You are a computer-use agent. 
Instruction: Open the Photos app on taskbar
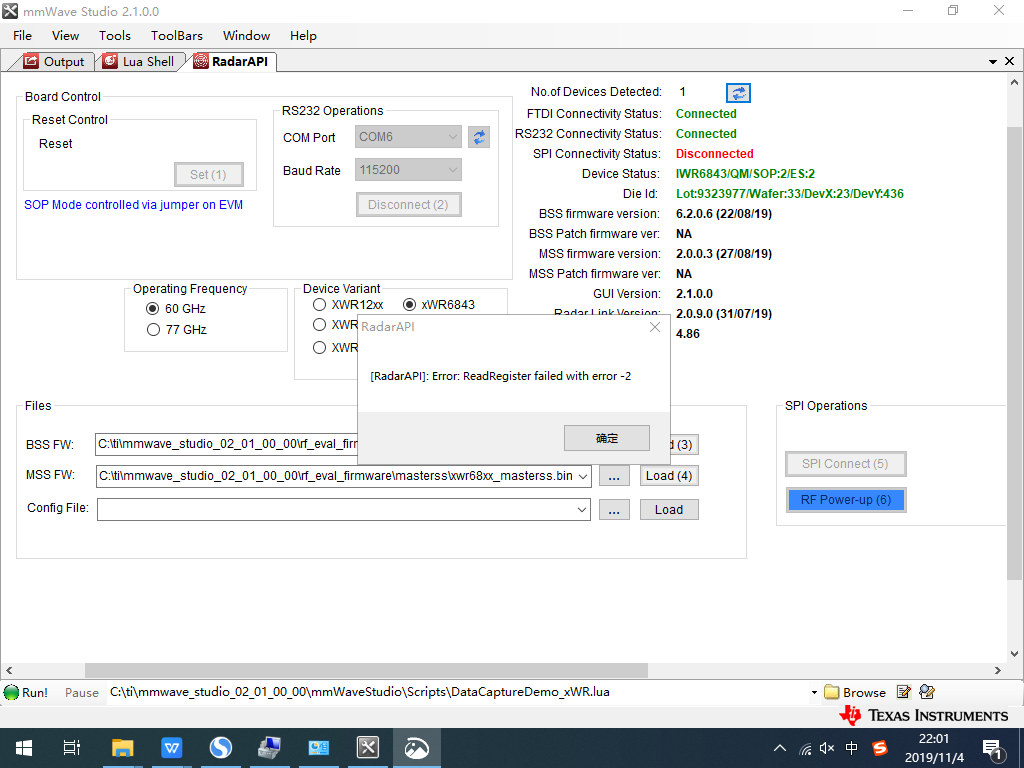tap(417, 748)
